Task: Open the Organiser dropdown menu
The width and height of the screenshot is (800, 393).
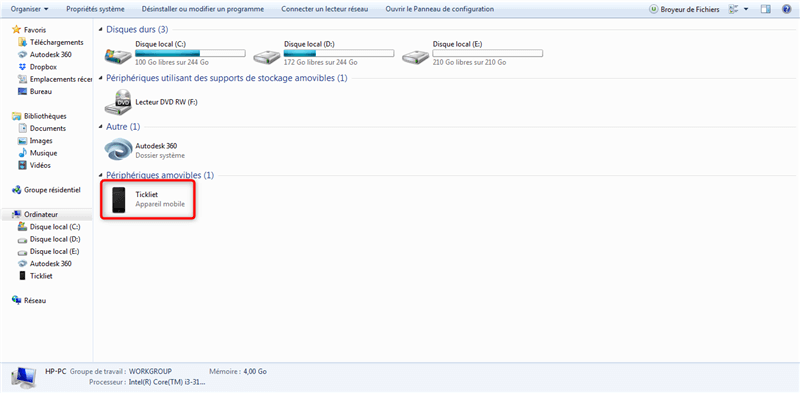Action: [30, 9]
